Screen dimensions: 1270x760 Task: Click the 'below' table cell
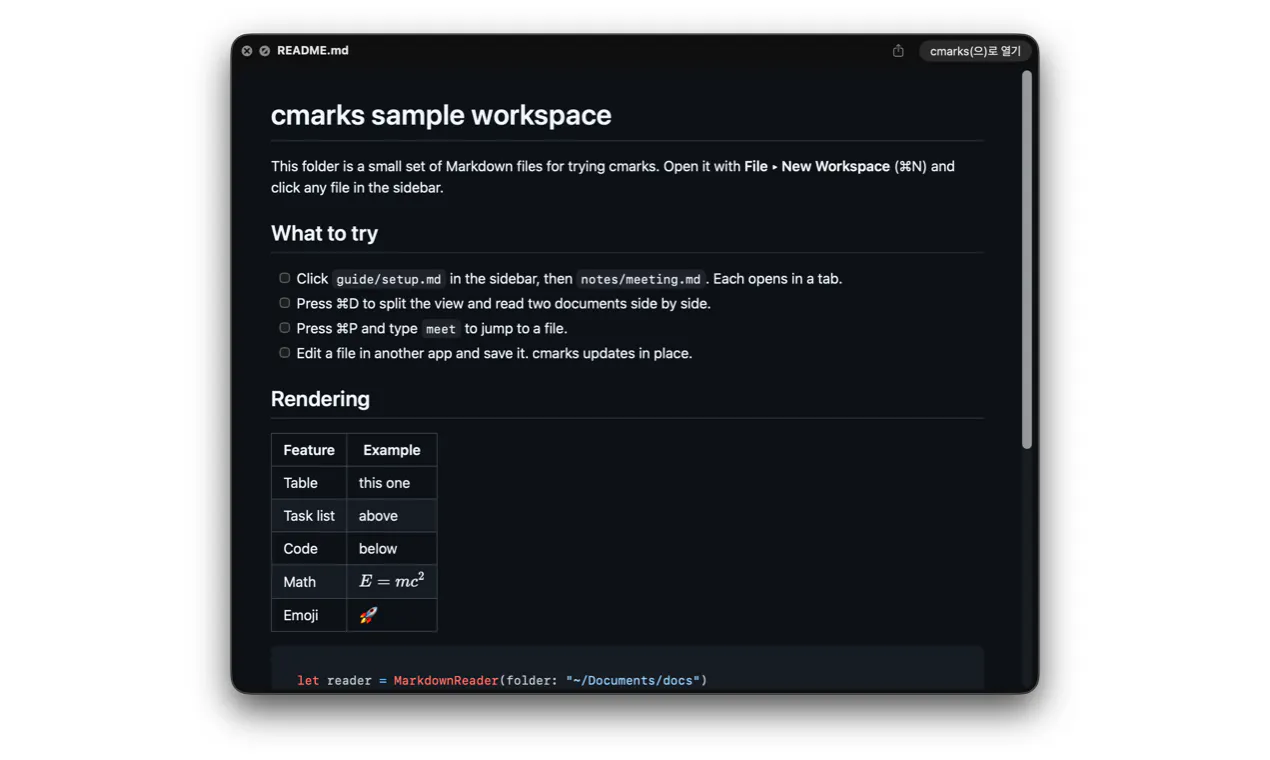[392, 549]
